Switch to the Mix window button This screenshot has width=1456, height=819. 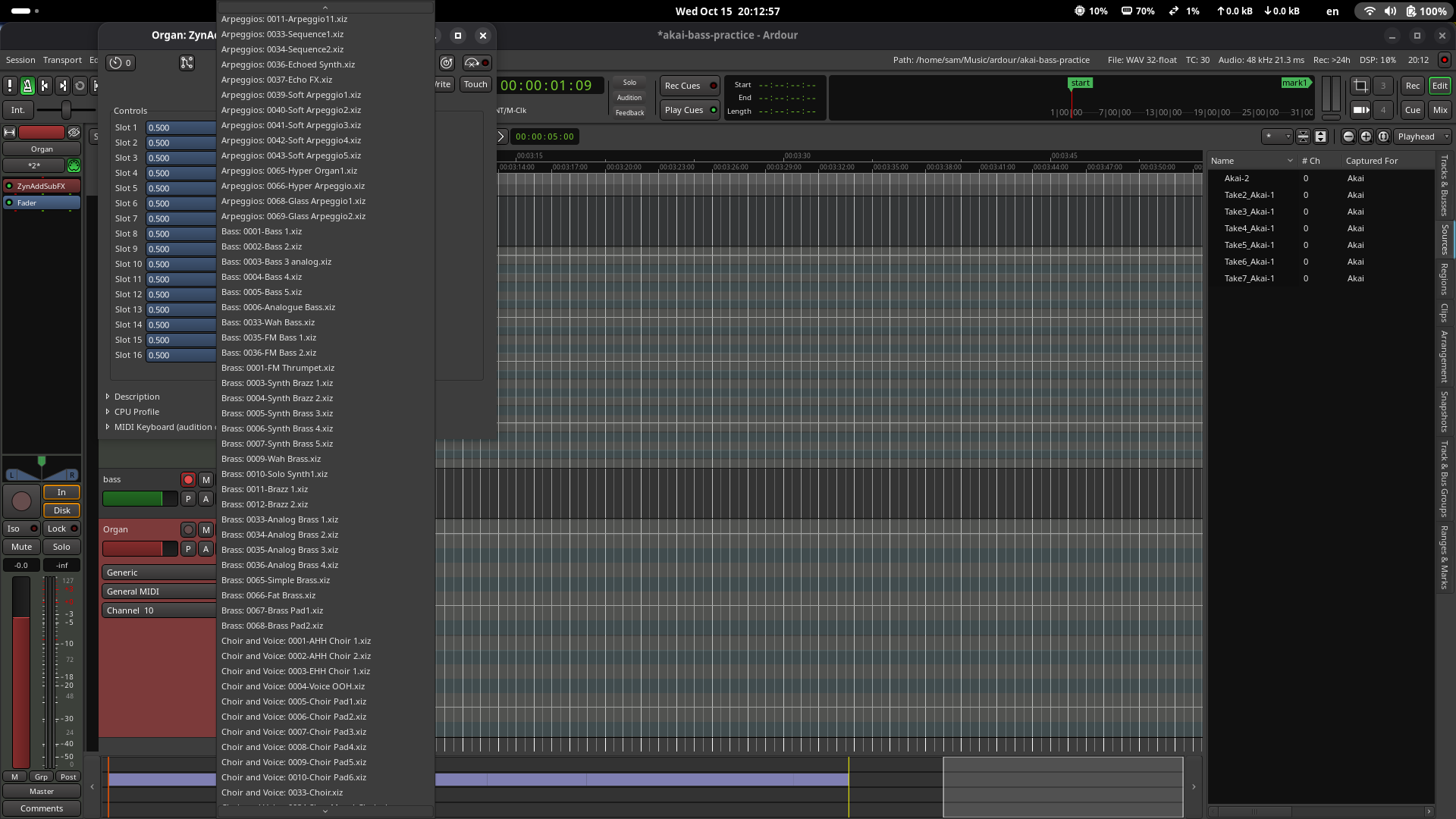tap(1439, 110)
